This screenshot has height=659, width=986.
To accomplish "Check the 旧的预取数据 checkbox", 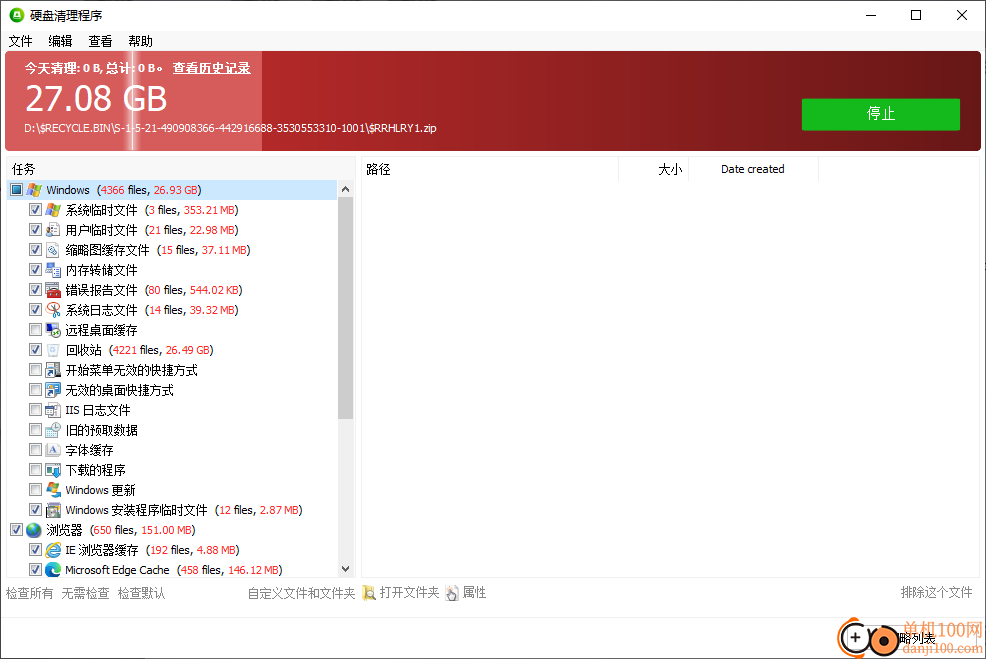I will (x=35, y=430).
